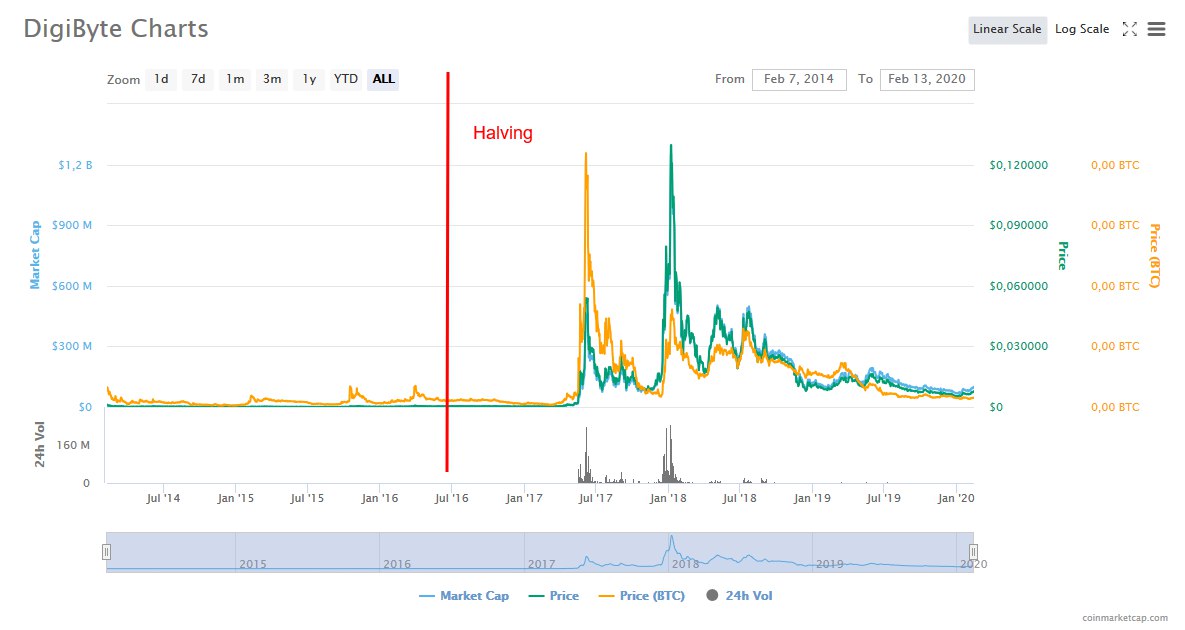The image size is (1185, 630).
Task: Click the Price (BTC) axis title
Action: tap(1154, 255)
